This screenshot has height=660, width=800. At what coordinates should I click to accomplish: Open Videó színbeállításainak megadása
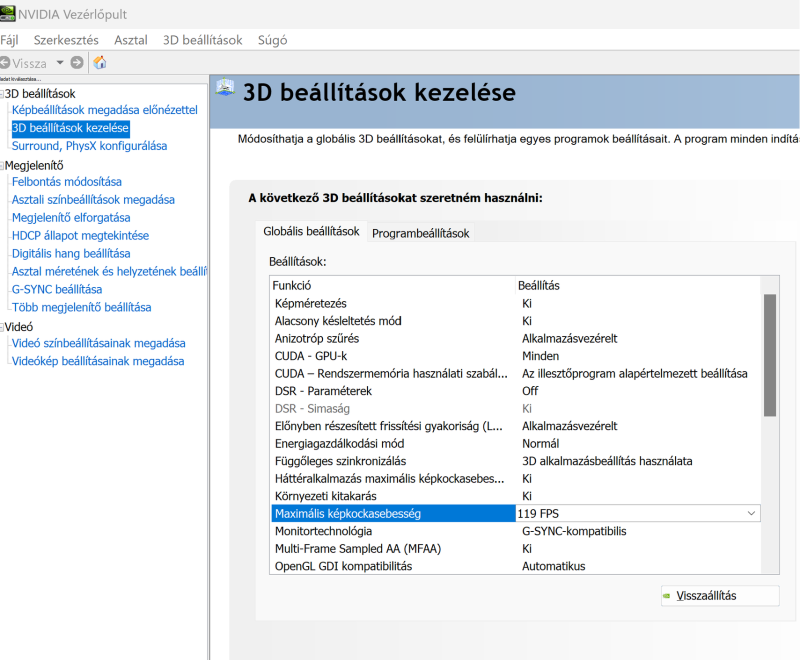click(98, 343)
